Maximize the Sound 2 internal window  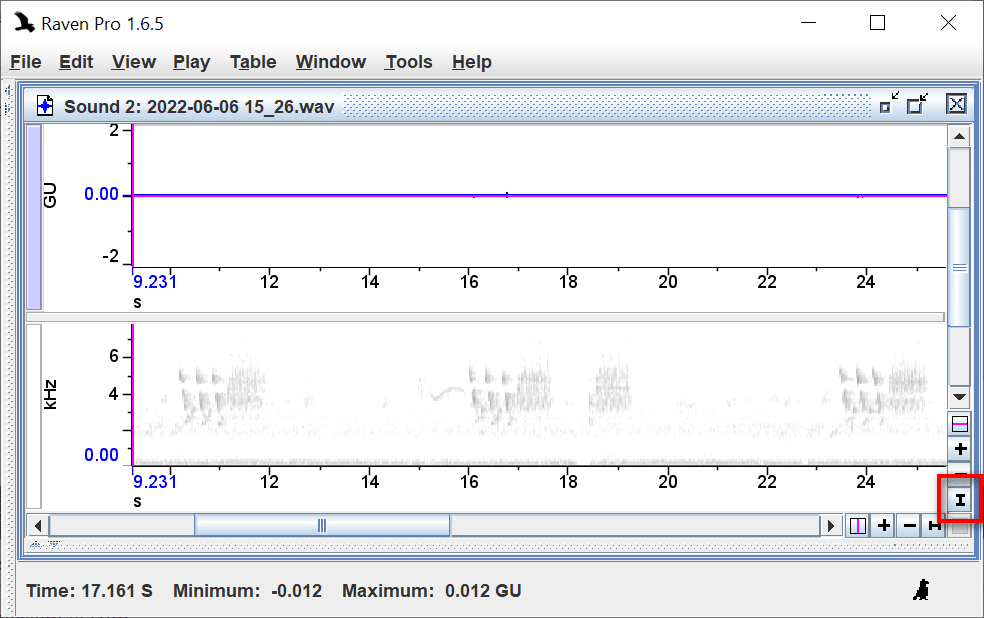point(917,104)
